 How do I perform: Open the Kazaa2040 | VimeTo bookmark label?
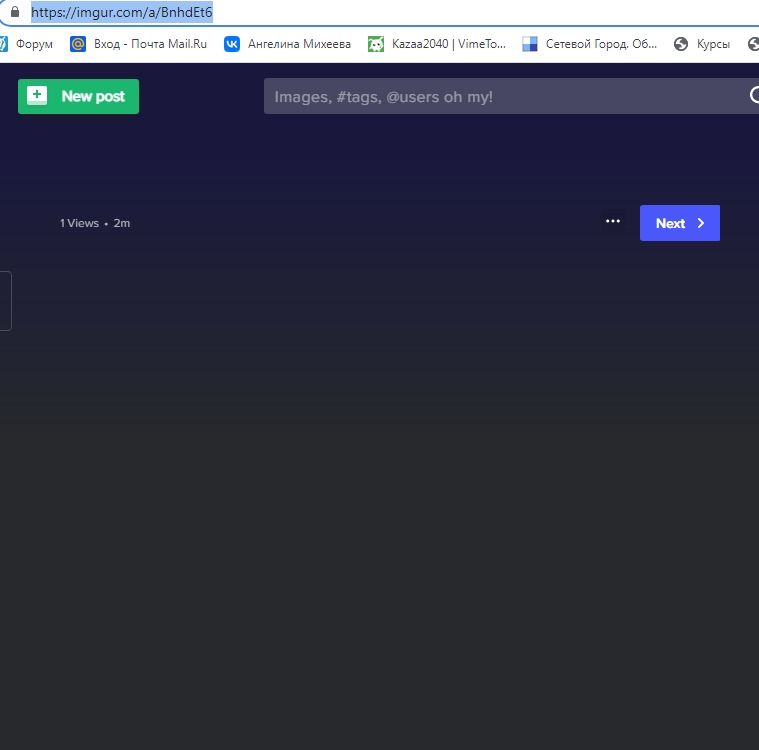pyautogui.click(x=449, y=44)
